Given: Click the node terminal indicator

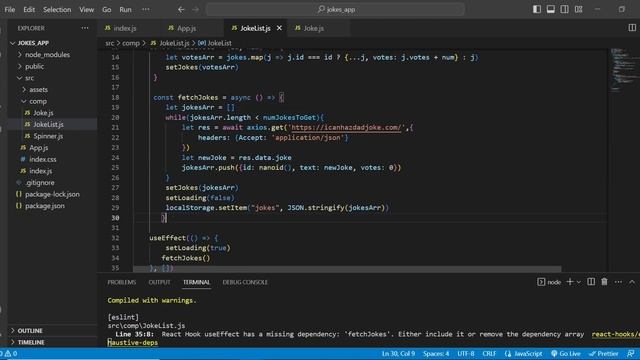Looking at the screenshot, I should [x=549, y=282].
